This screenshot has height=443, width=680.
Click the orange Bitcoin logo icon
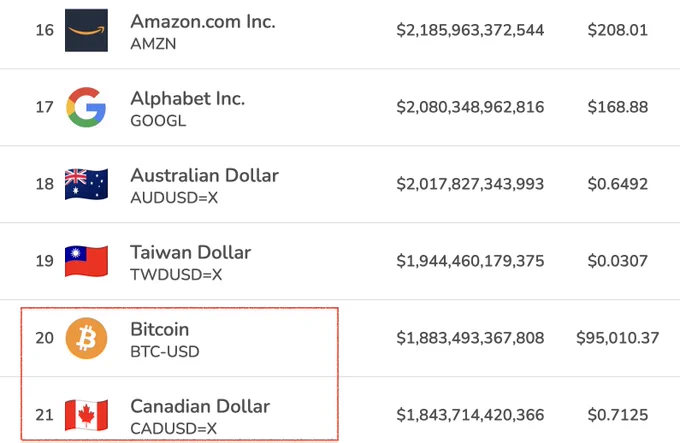click(x=86, y=338)
